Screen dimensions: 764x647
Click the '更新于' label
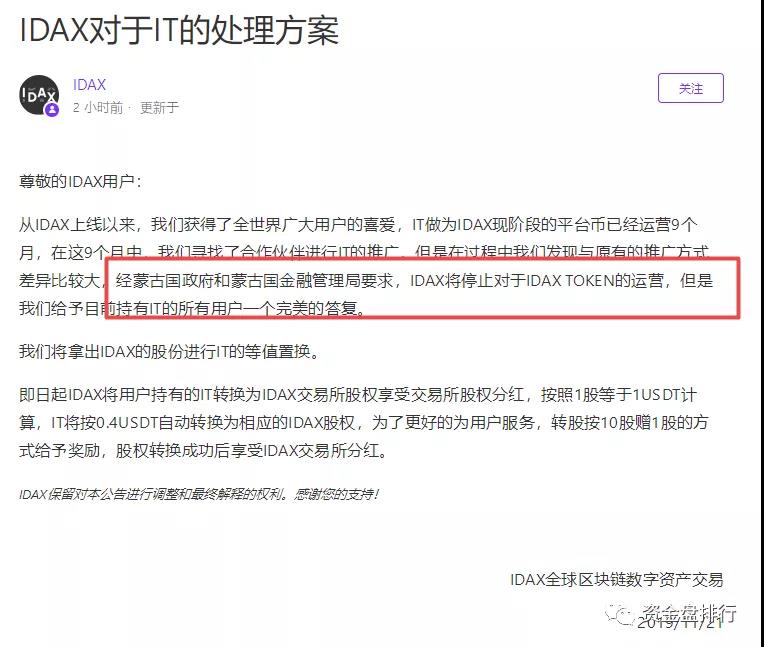tap(159, 108)
